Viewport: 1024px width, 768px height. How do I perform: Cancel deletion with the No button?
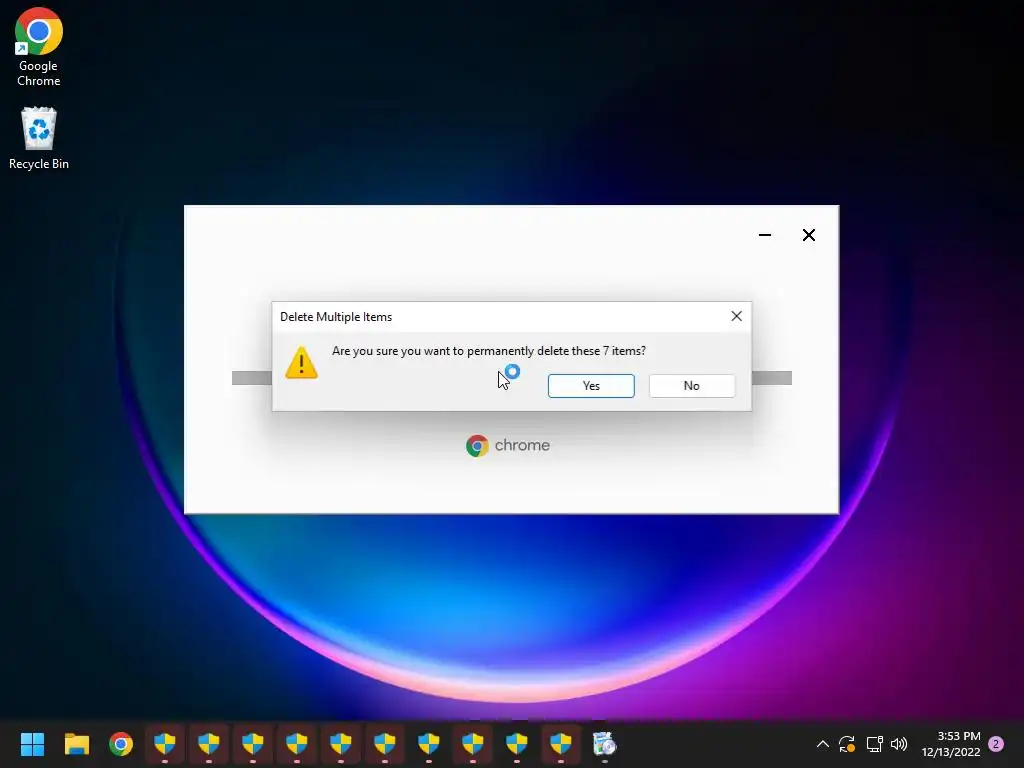pos(692,385)
